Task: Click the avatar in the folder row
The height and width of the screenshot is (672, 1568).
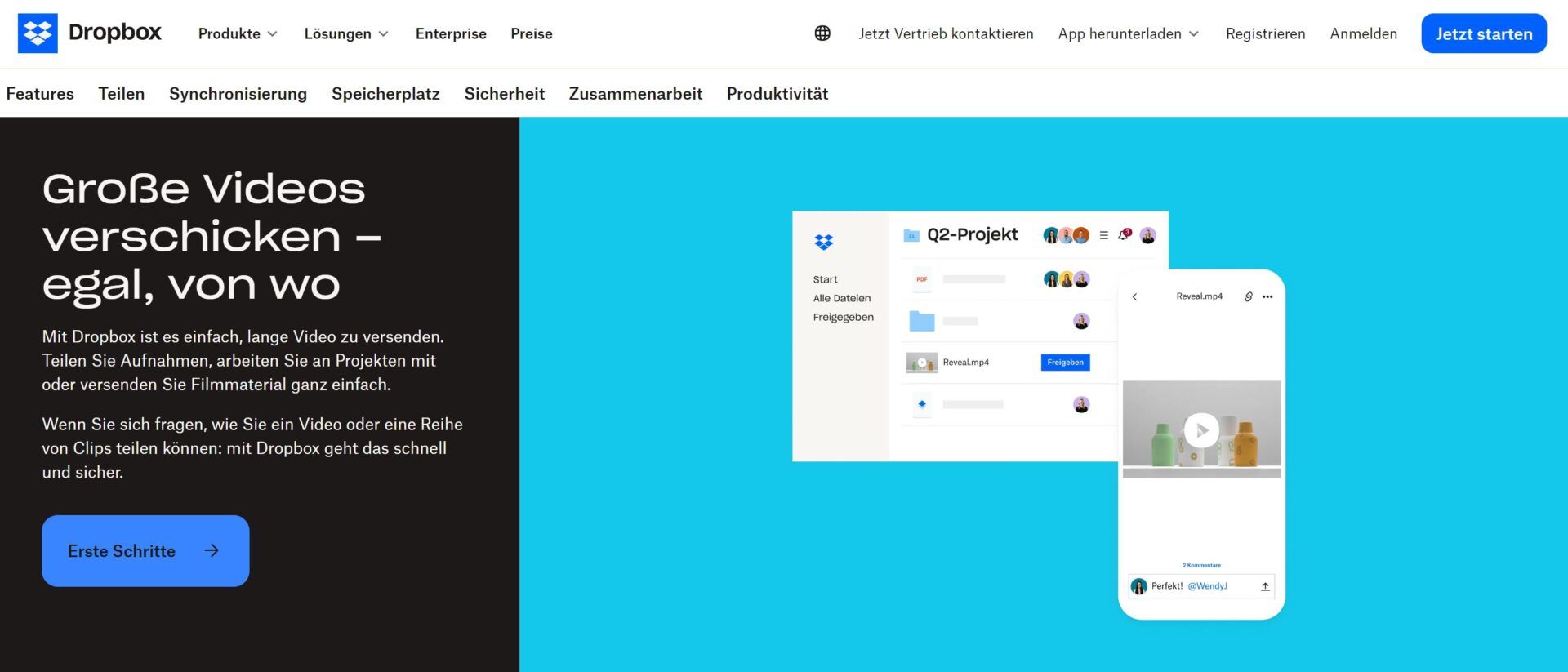Action: pyautogui.click(x=1081, y=321)
